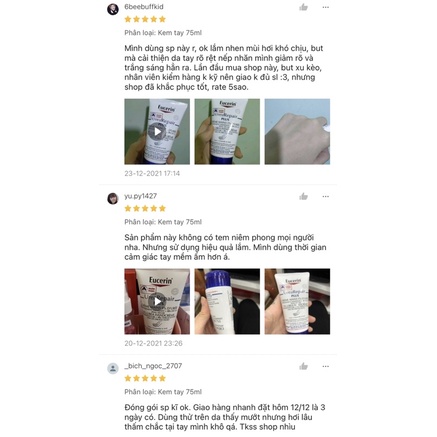Select the five-star rating under yu.py1427

145,209
